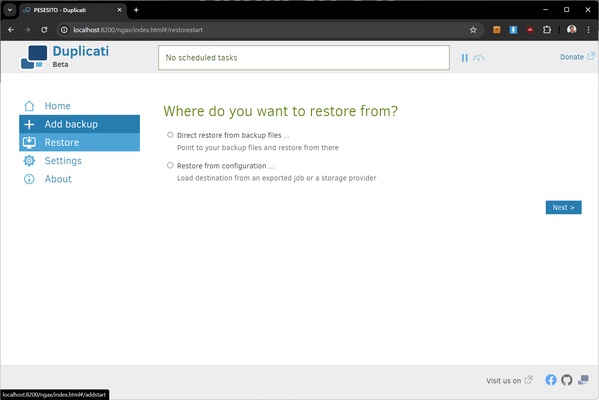Pause the Duplicati scheduler
Screen dimensions: 599x400
[465, 58]
